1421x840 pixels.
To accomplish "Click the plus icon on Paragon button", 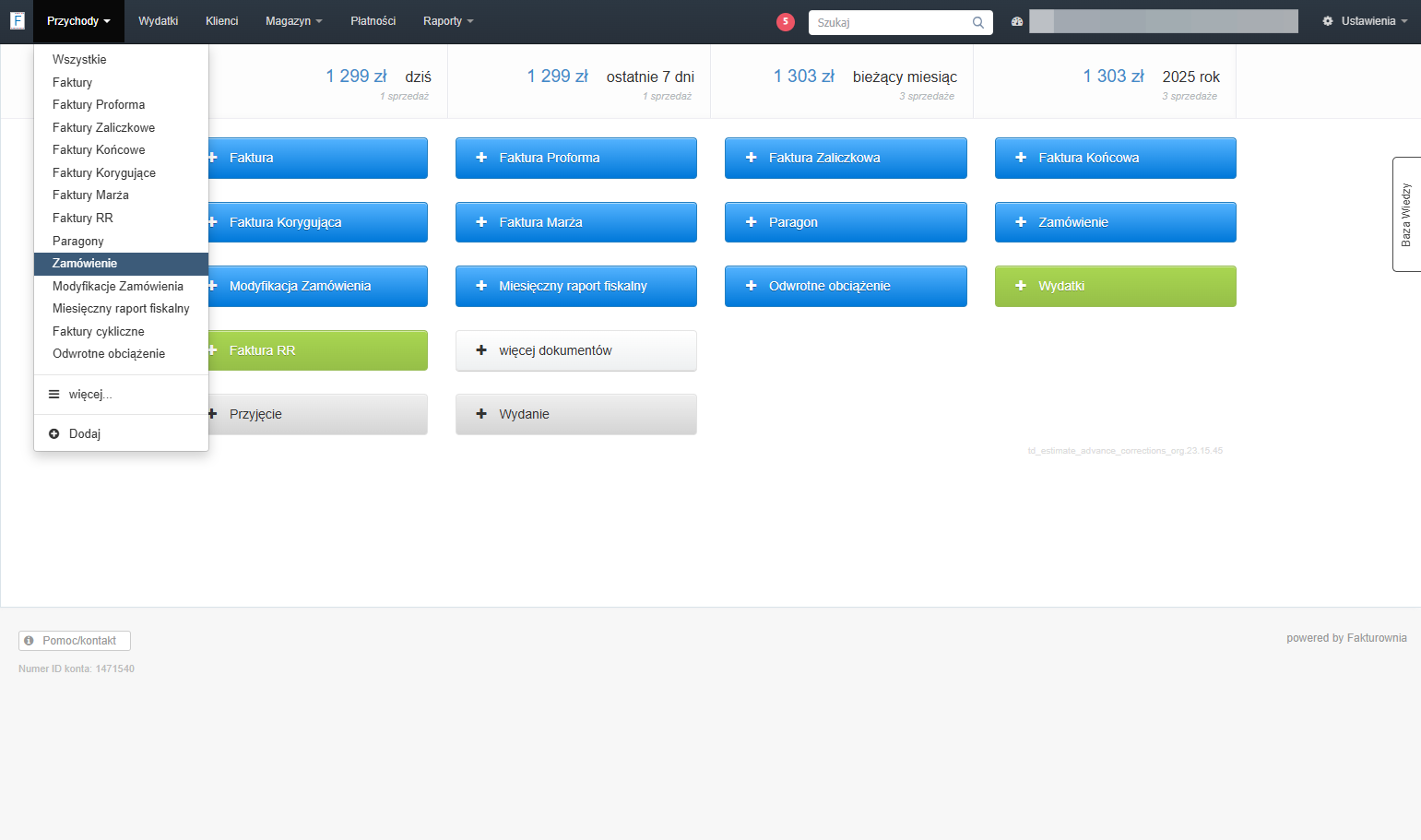I will point(751,222).
